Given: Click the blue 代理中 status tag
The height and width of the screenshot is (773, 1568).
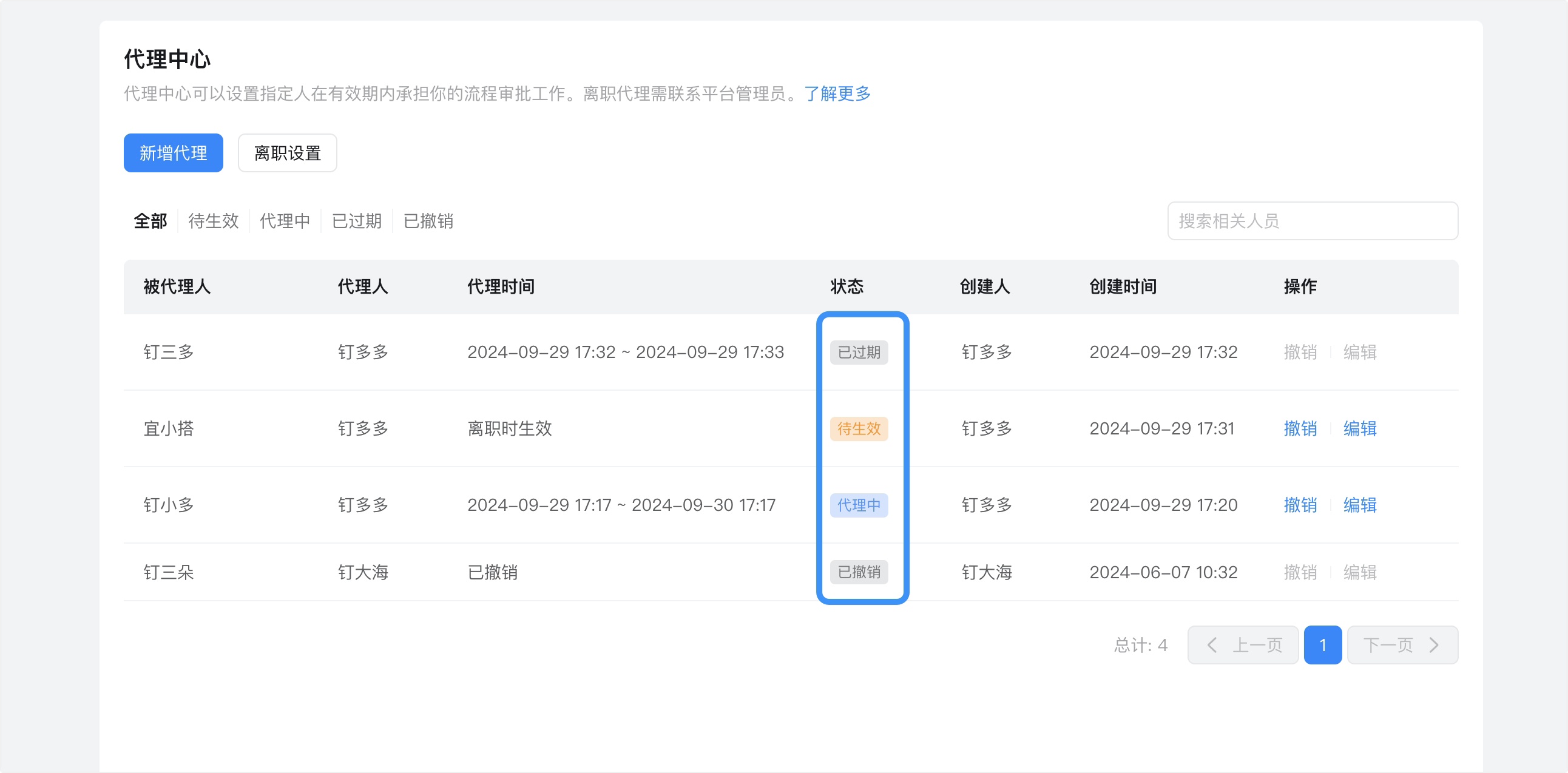Looking at the screenshot, I should [859, 505].
